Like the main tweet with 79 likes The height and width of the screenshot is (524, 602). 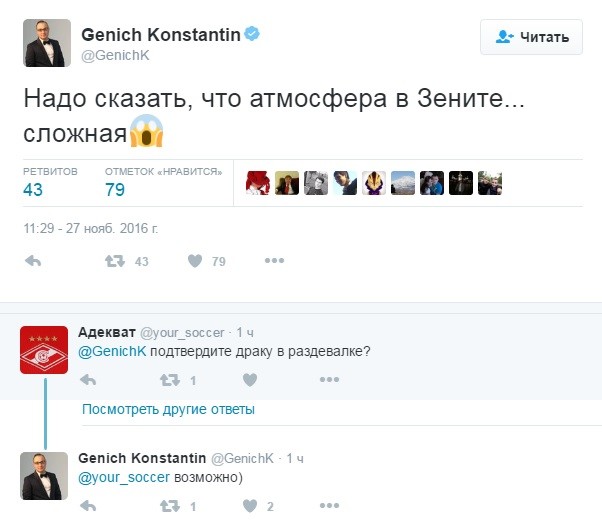(195, 261)
